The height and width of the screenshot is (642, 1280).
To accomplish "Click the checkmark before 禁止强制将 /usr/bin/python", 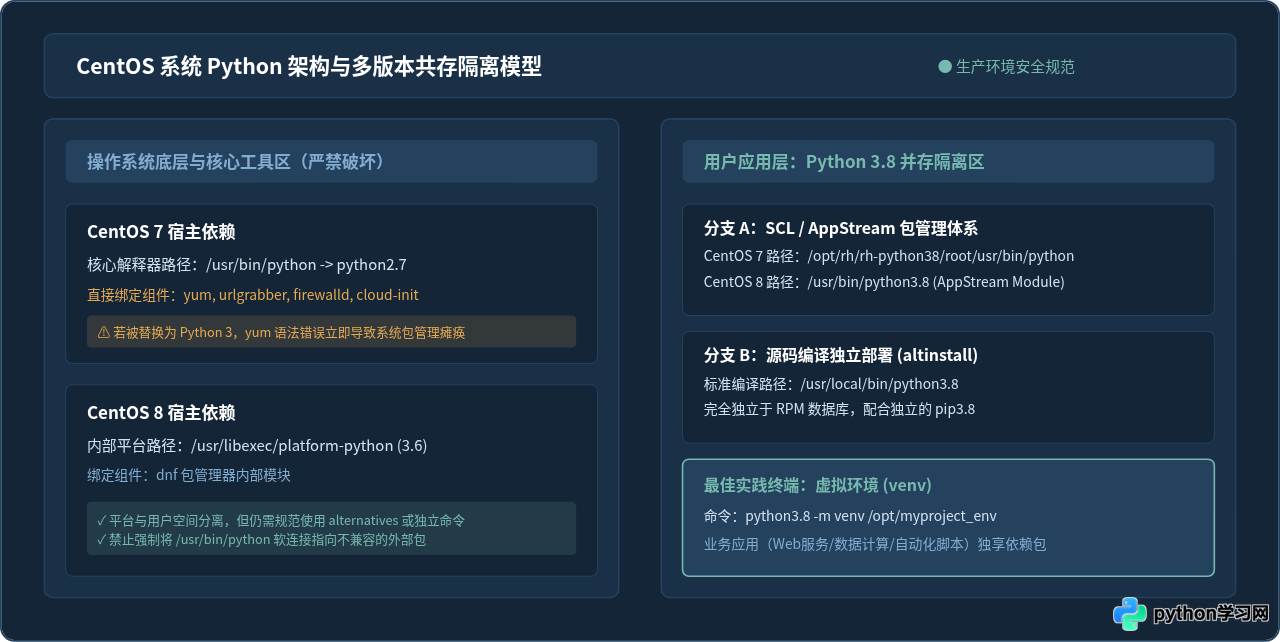I will [102, 540].
